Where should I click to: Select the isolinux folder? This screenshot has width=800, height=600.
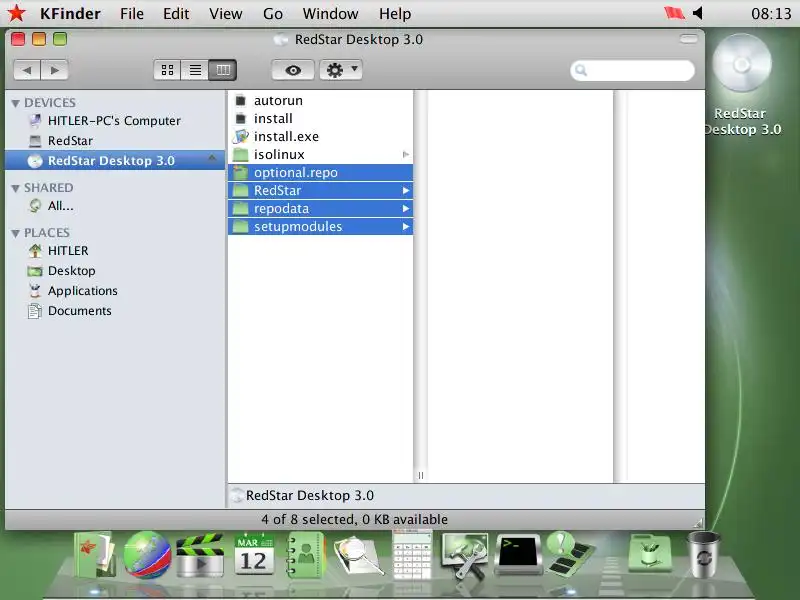pos(320,154)
